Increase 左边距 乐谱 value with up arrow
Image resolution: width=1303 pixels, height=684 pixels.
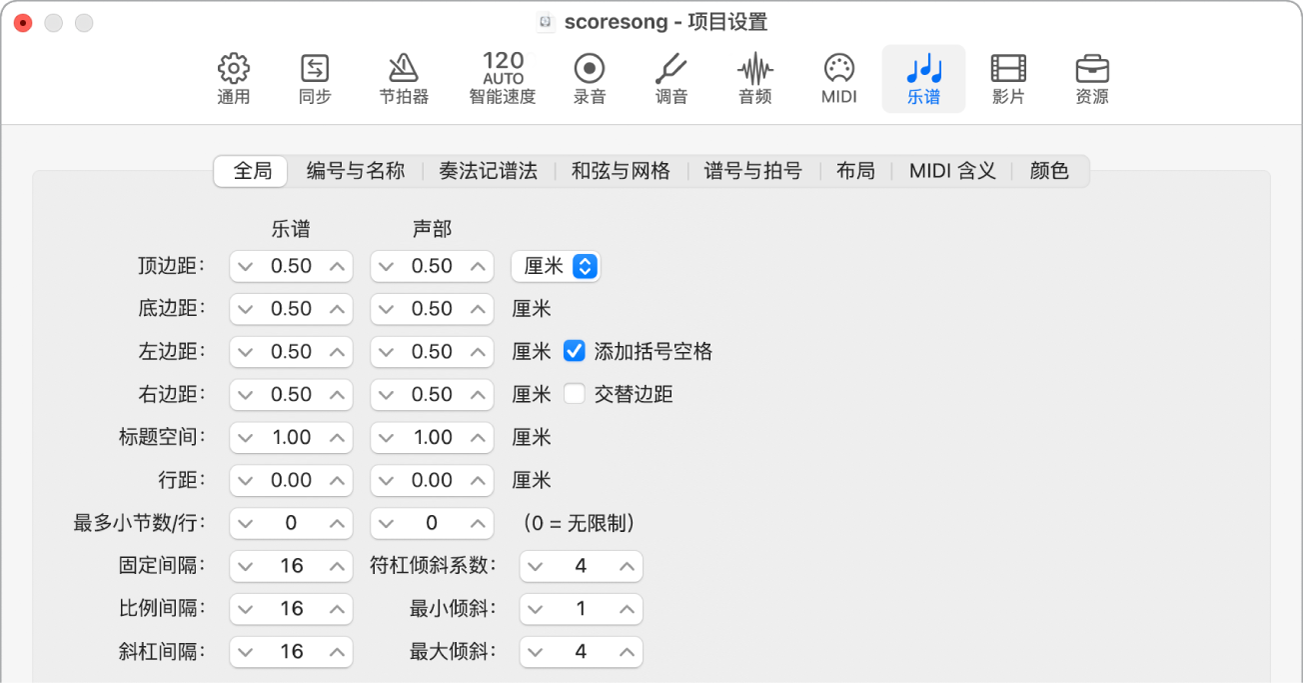pyautogui.click(x=338, y=352)
